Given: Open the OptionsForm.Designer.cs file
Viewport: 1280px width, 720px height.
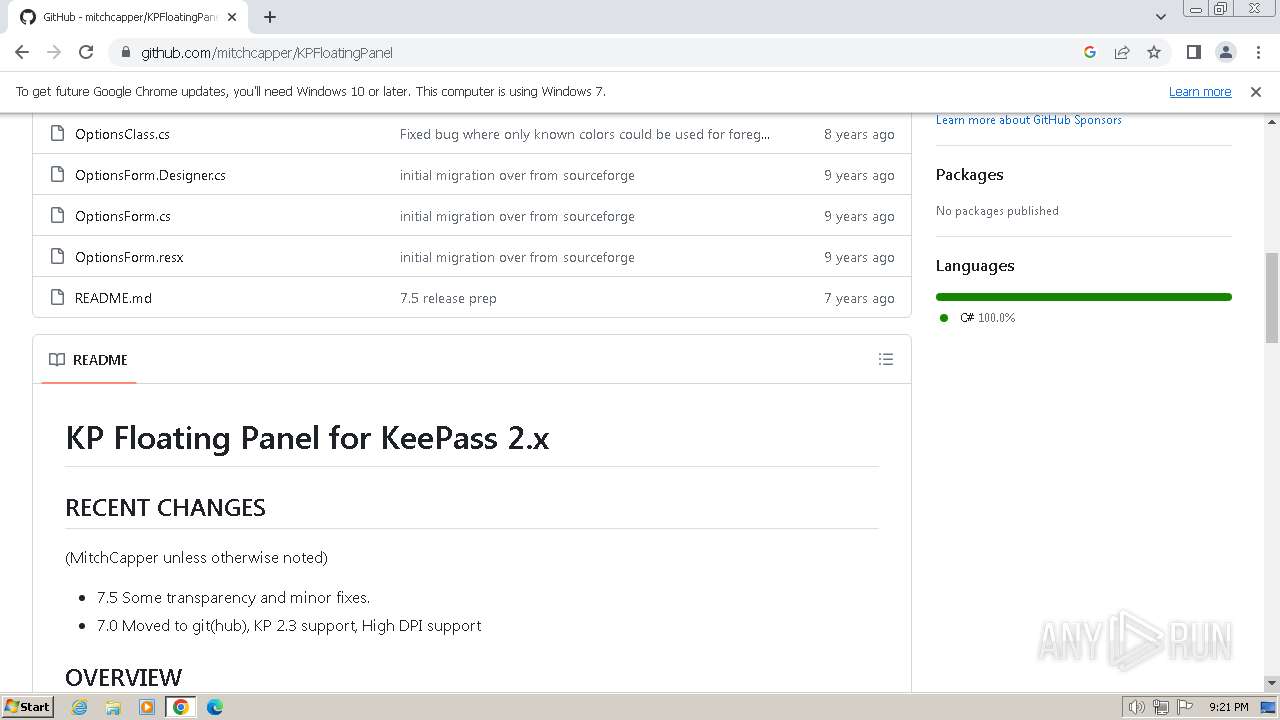Looking at the screenshot, I should pos(150,175).
